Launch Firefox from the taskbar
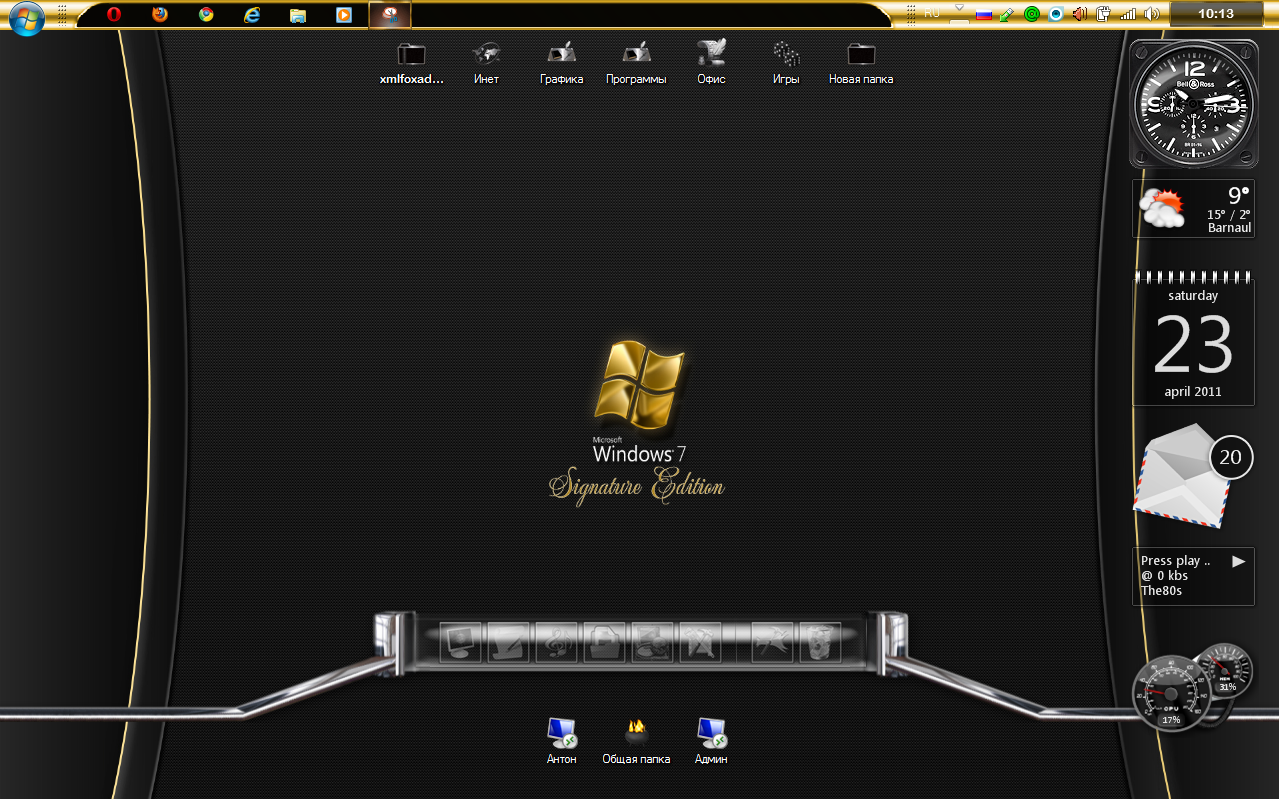Viewport: 1279px width, 799px height. click(160, 15)
